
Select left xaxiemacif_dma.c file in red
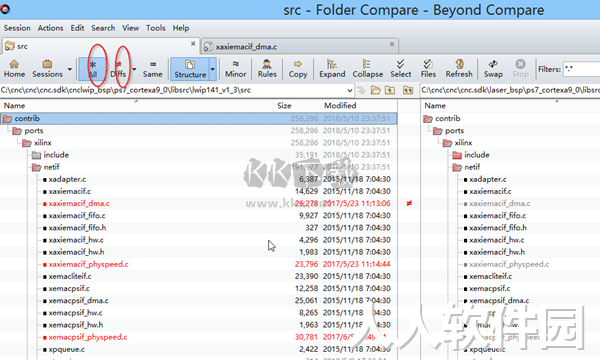(x=79, y=204)
